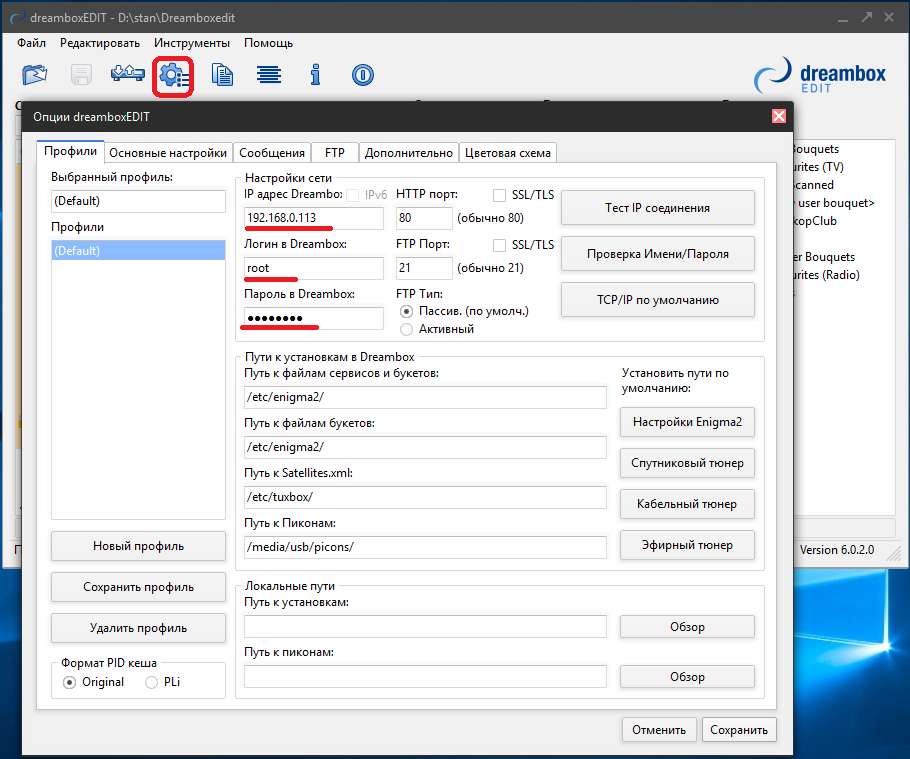
Task: Click TCP/IP по умолчанию button
Action: pyautogui.click(x=658, y=299)
